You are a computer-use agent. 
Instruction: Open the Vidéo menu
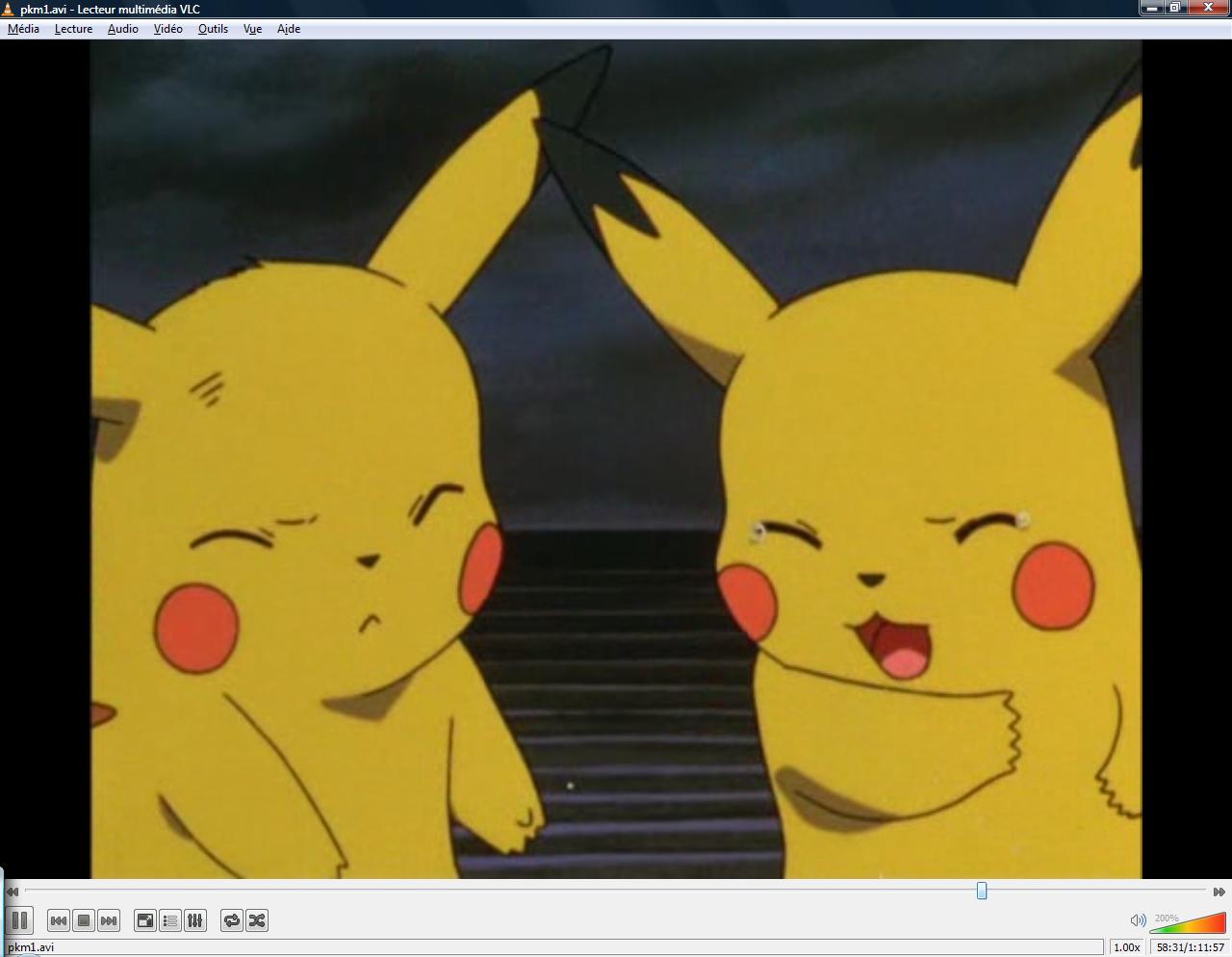pyautogui.click(x=167, y=29)
